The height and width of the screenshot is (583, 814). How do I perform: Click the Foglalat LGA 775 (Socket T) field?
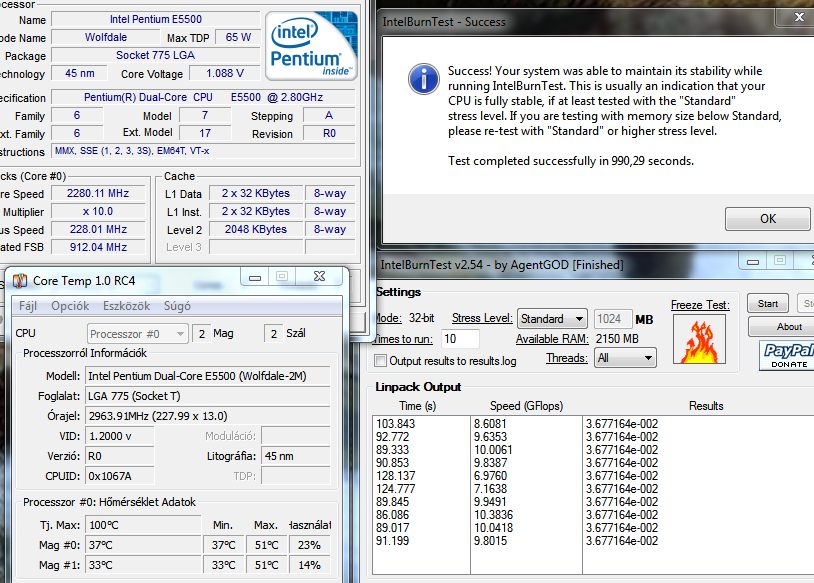point(208,396)
